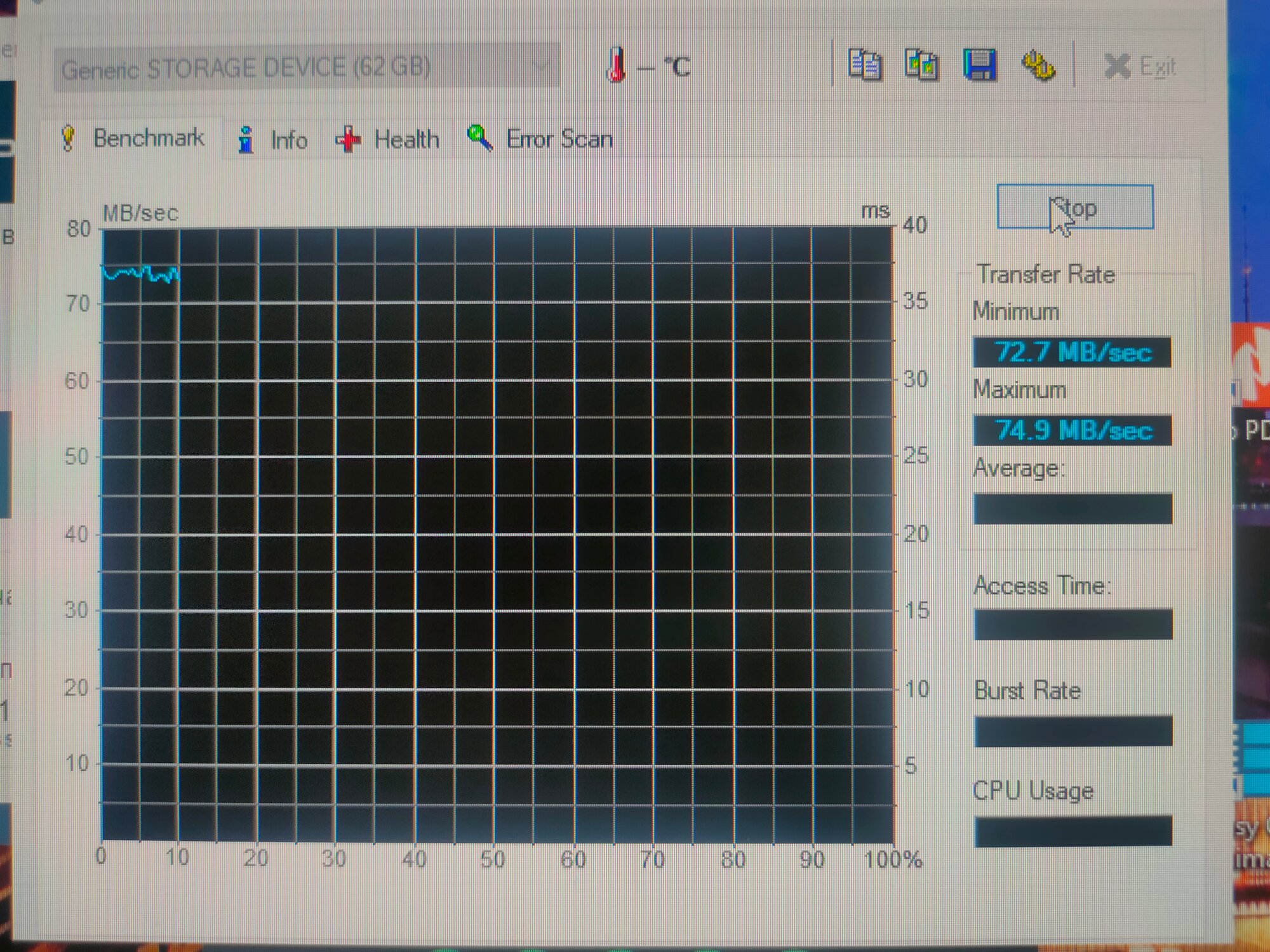Open the Error Scan tab label
Viewport: 1270px width, 952px height.
(559, 139)
